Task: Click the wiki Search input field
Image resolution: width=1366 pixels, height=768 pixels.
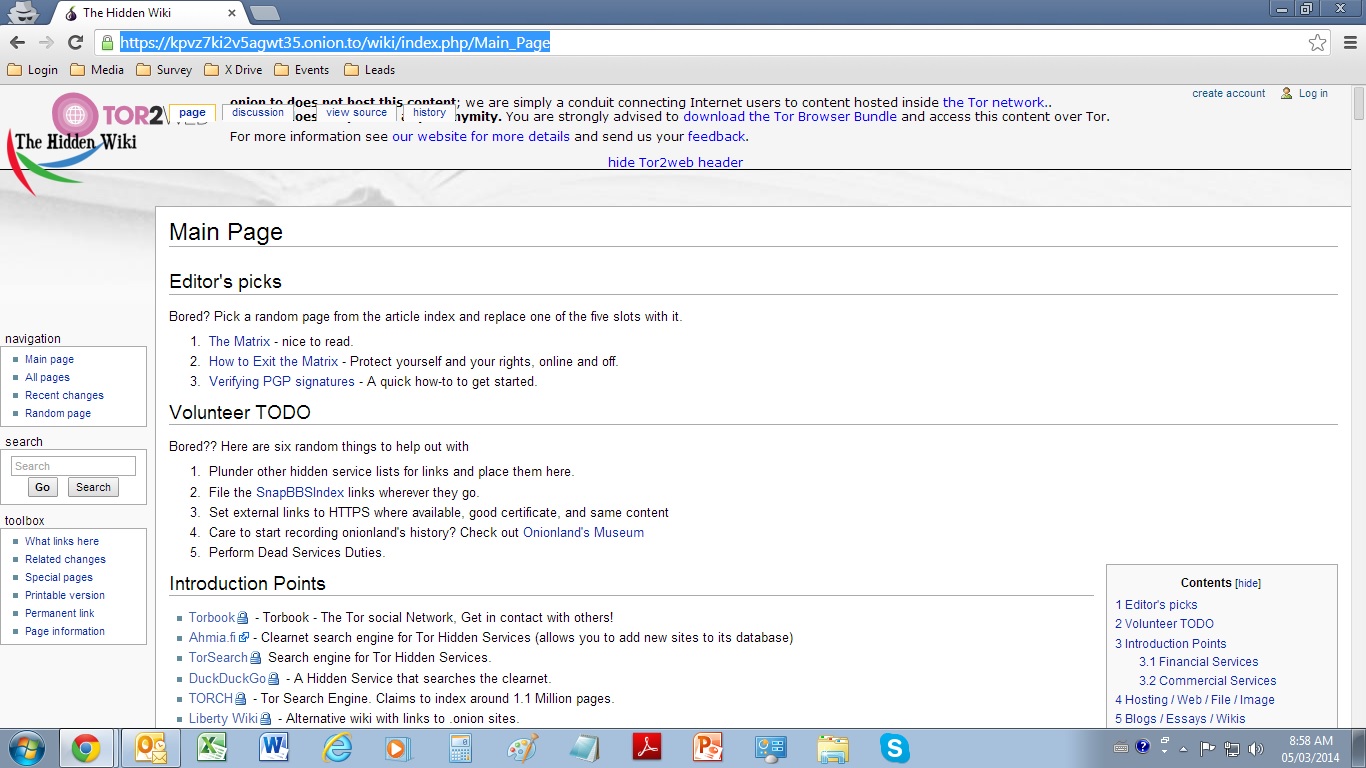Action: pyautogui.click(x=73, y=466)
